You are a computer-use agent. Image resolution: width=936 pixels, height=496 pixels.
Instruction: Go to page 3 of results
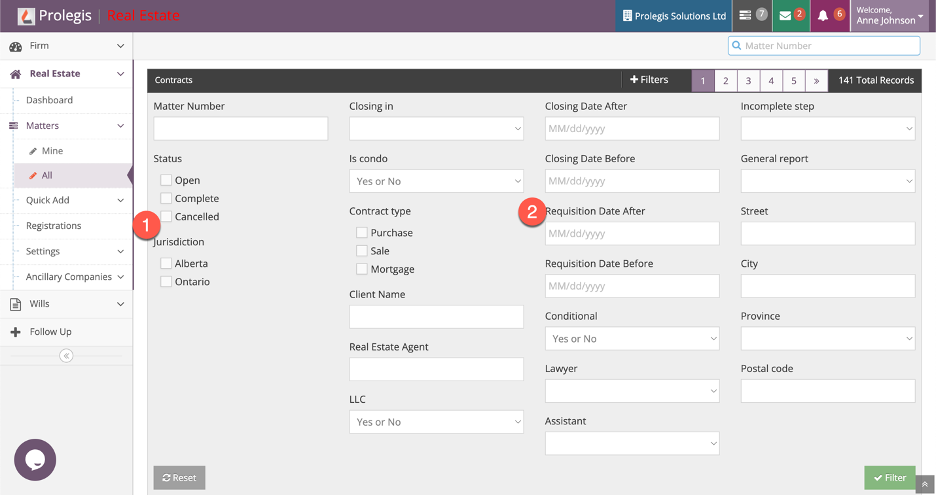(x=748, y=80)
